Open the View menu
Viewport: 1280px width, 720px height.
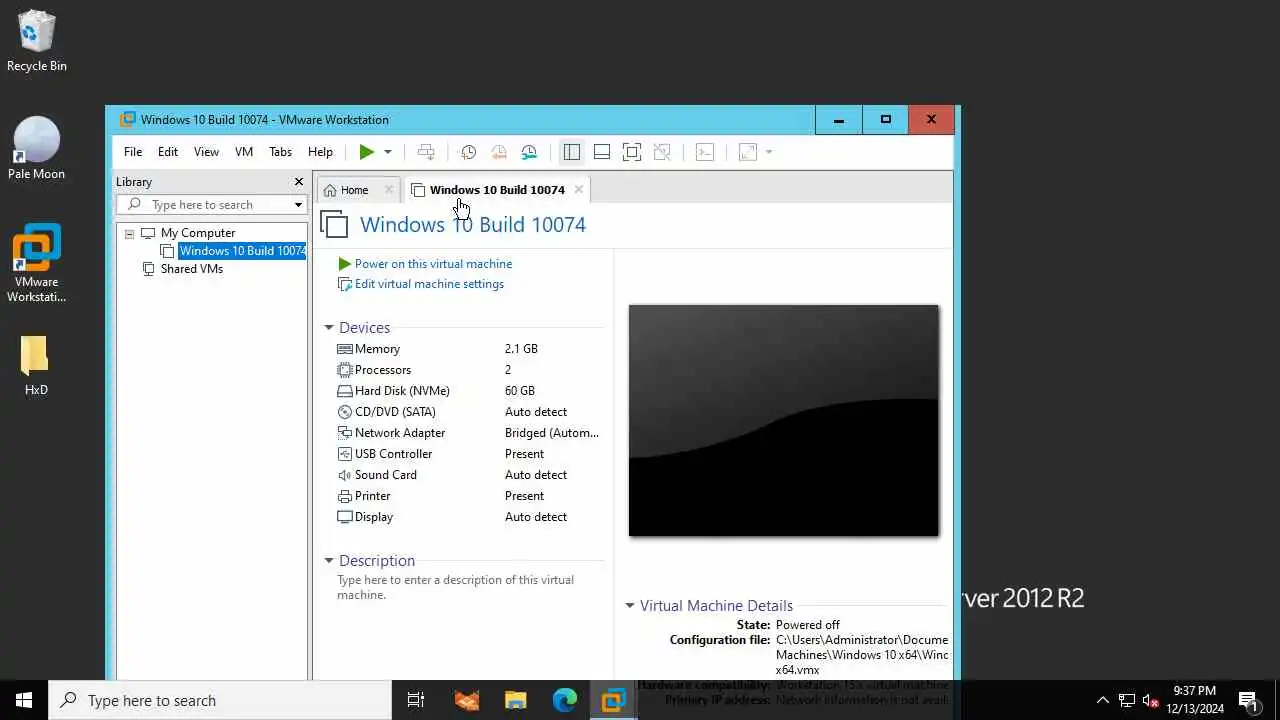tap(206, 152)
